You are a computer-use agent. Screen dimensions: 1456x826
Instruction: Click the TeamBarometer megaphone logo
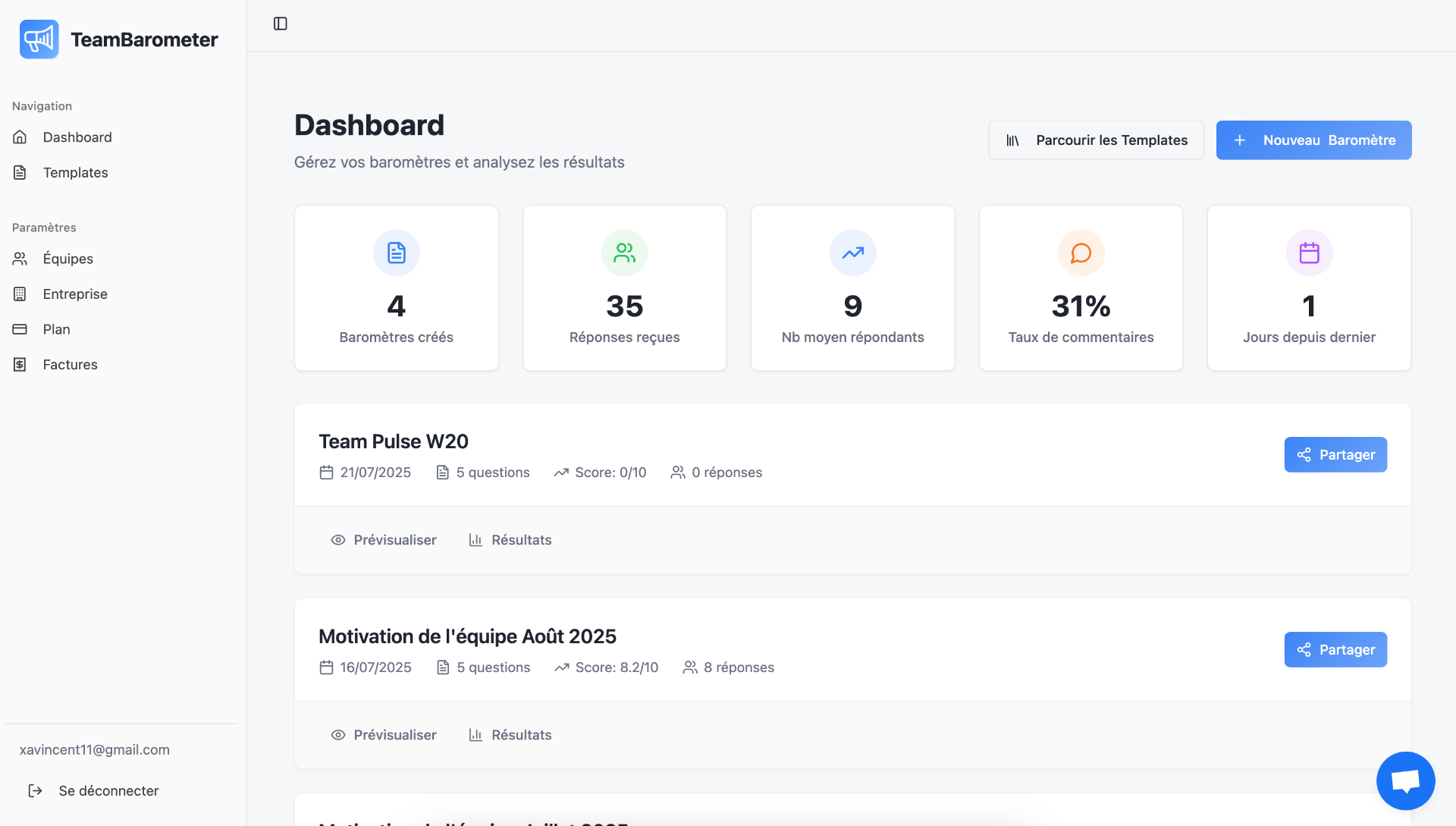point(39,39)
